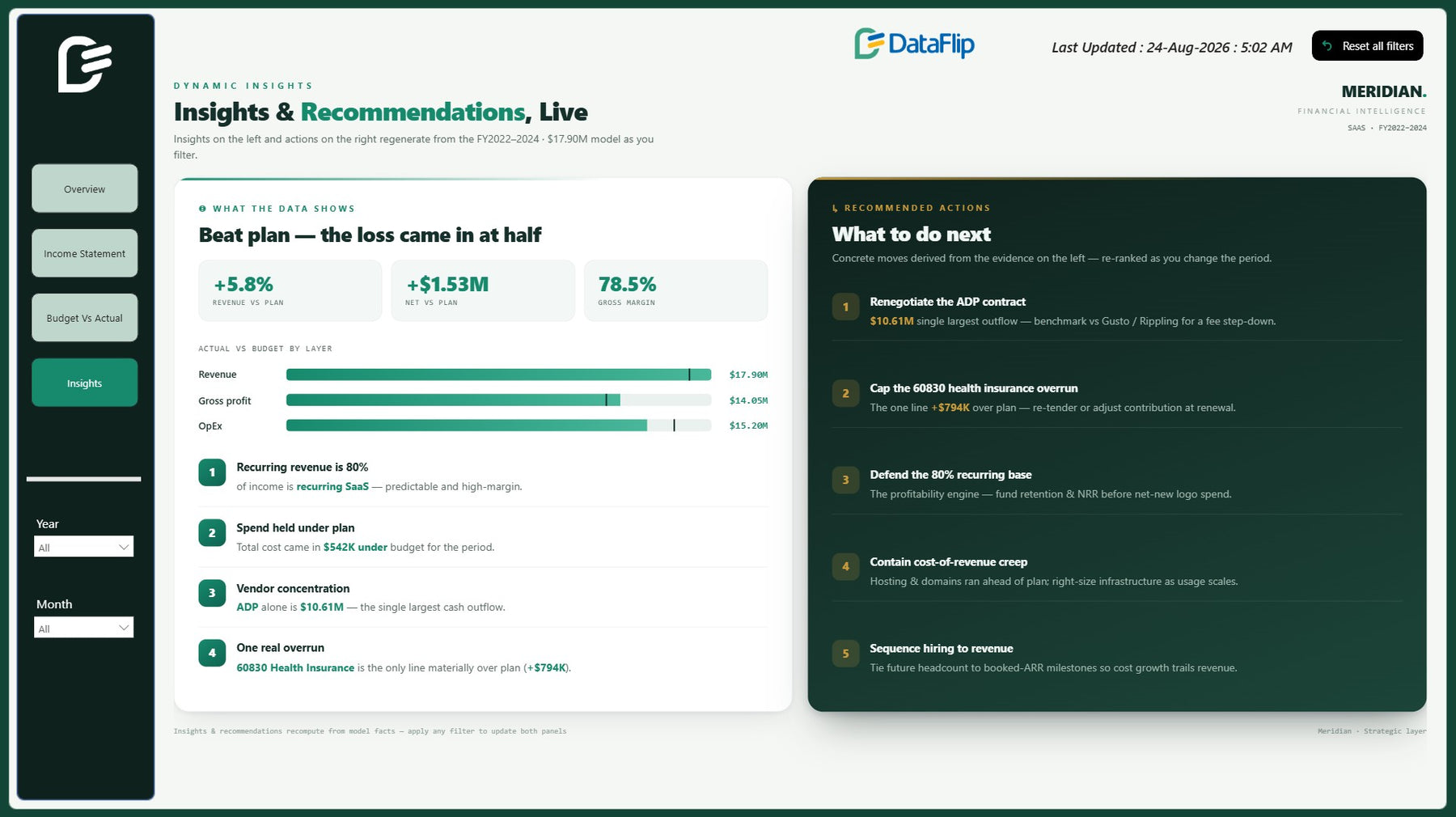Open the Year filter dropdown

click(x=84, y=547)
